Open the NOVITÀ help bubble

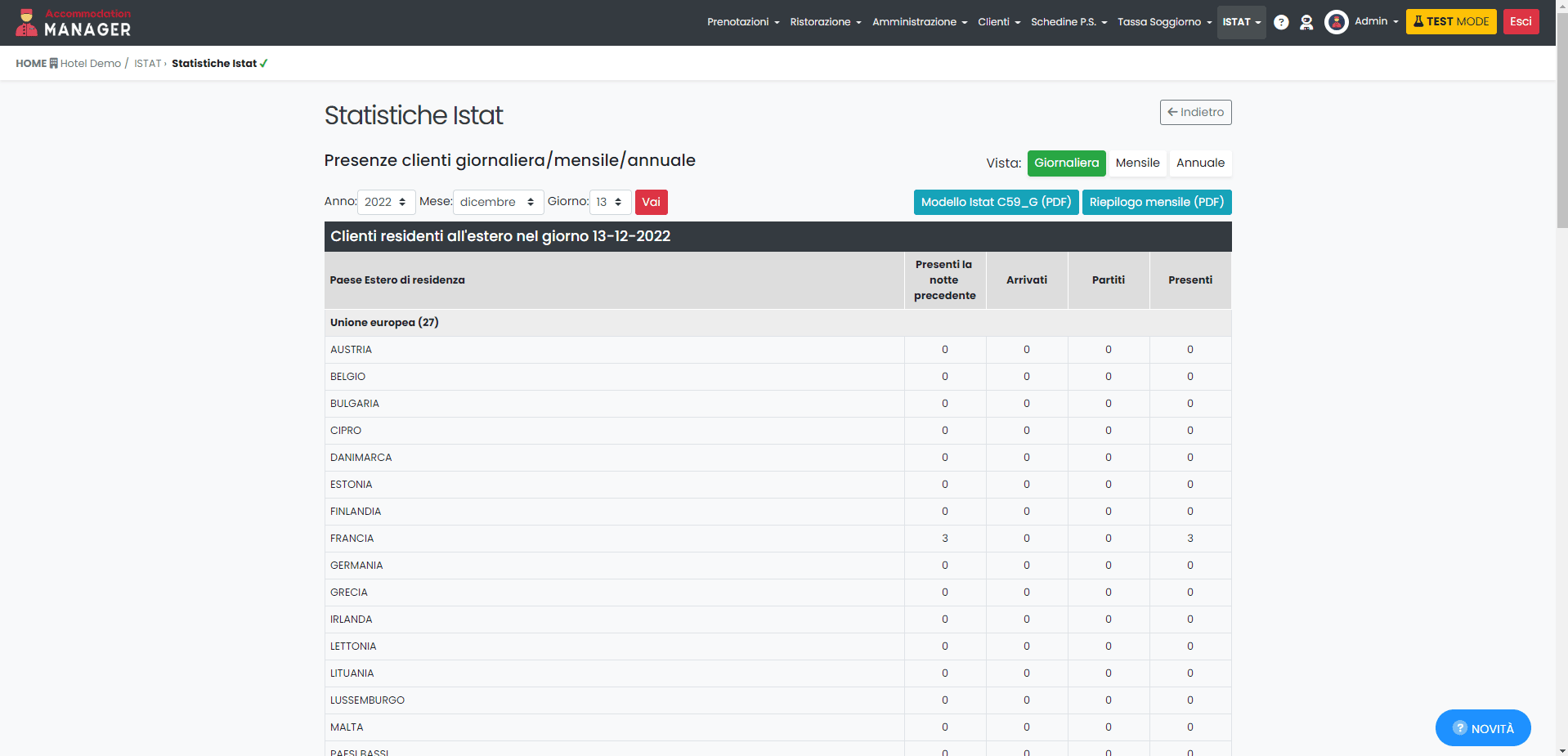(x=1482, y=728)
